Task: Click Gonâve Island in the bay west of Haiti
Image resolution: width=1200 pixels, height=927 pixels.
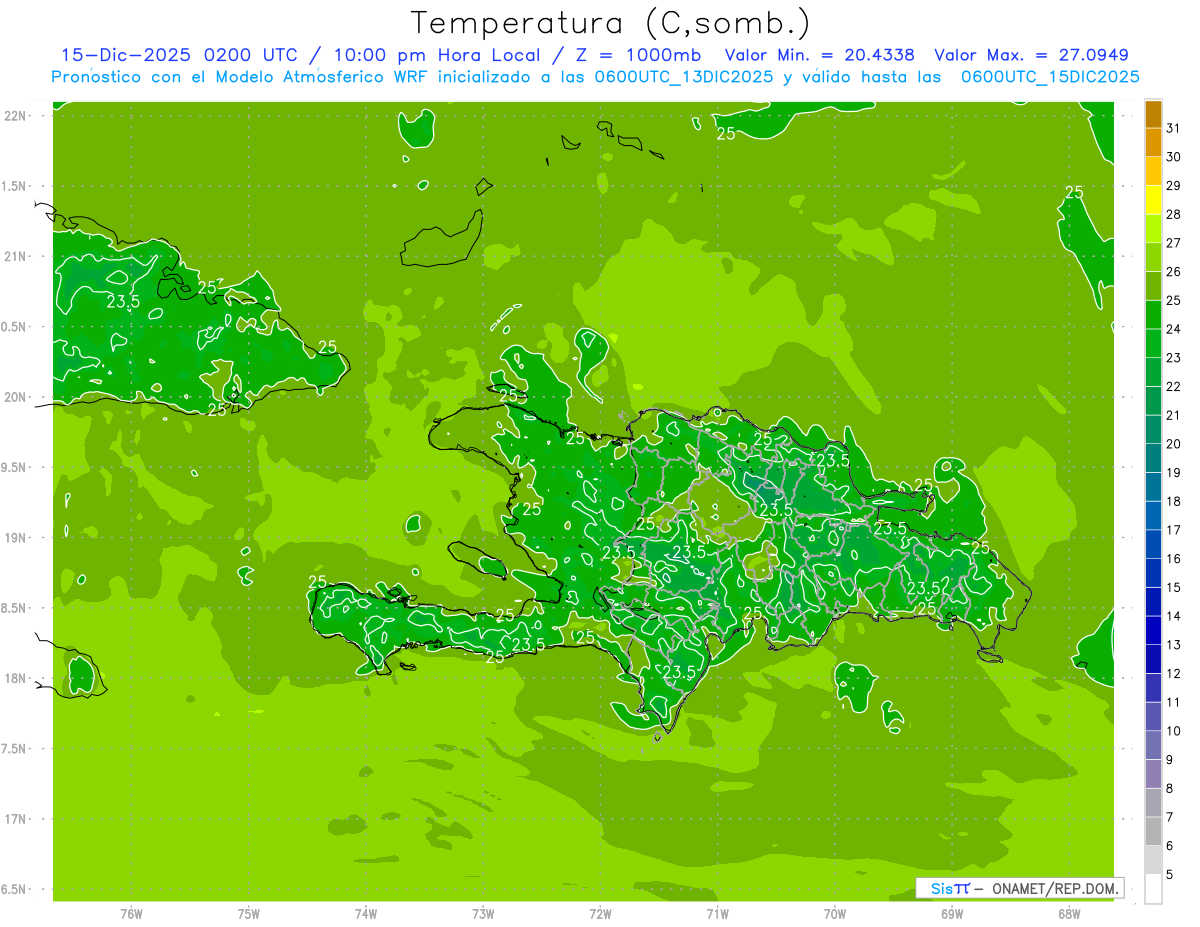Action: (x=478, y=559)
